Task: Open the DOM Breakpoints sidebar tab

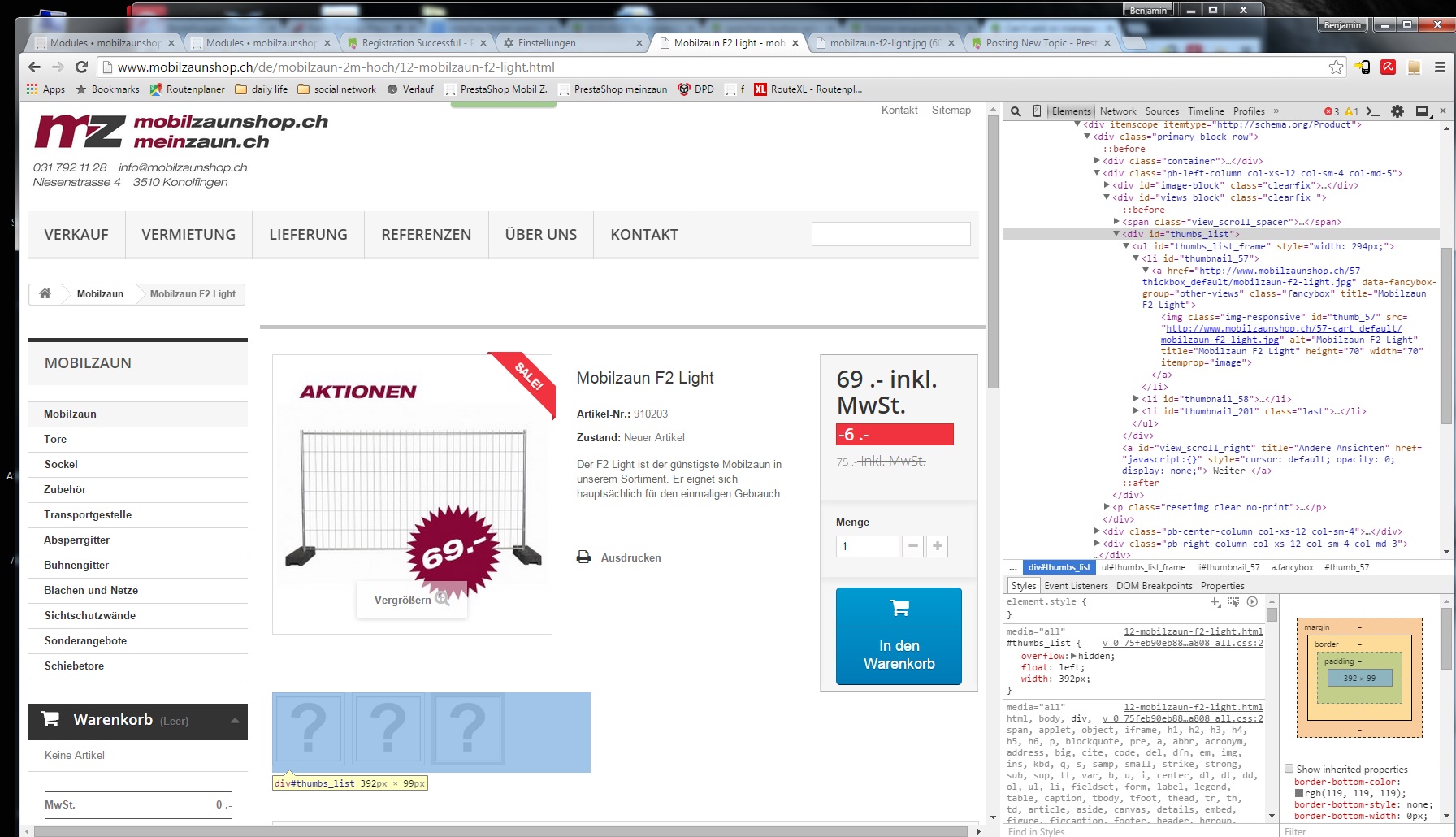Action: (x=1155, y=586)
